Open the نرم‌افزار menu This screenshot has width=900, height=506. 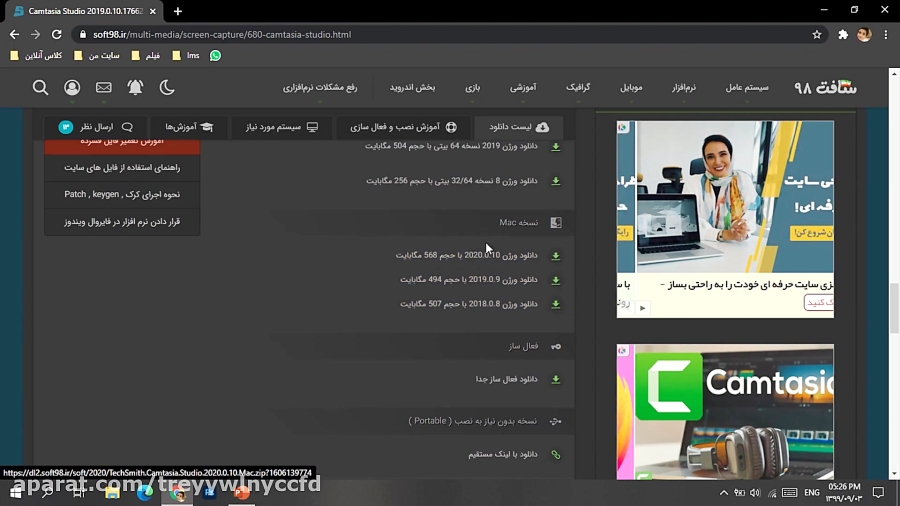coord(684,87)
